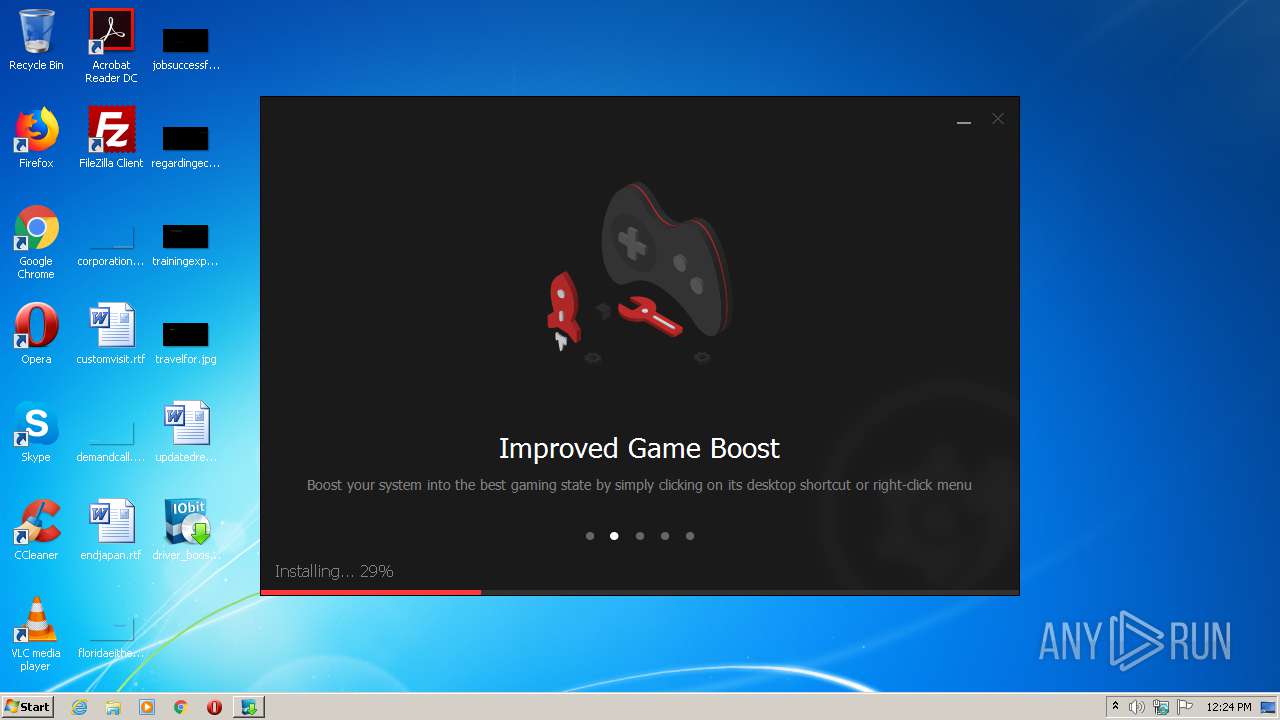Show hidden system tray icons
The height and width of the screenshot is (720, 1280).
[x=1115, y=707]
